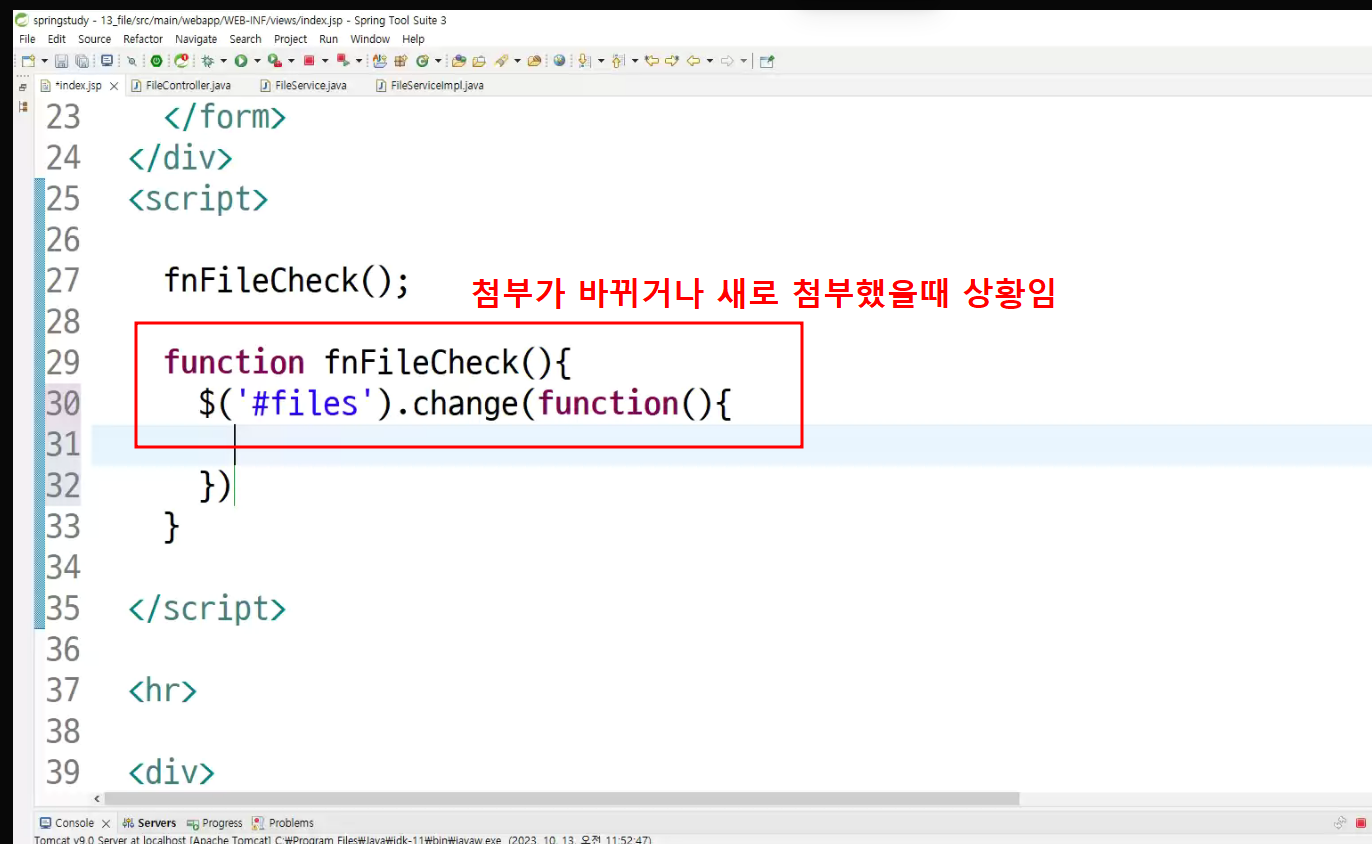Switch to the Servers view tab

pyautogui.click(x=149, y=823)
